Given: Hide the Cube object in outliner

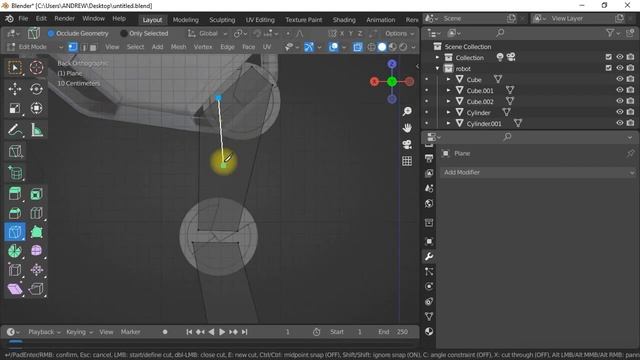Looking at the screenshot, I should (x=620, y=79).
